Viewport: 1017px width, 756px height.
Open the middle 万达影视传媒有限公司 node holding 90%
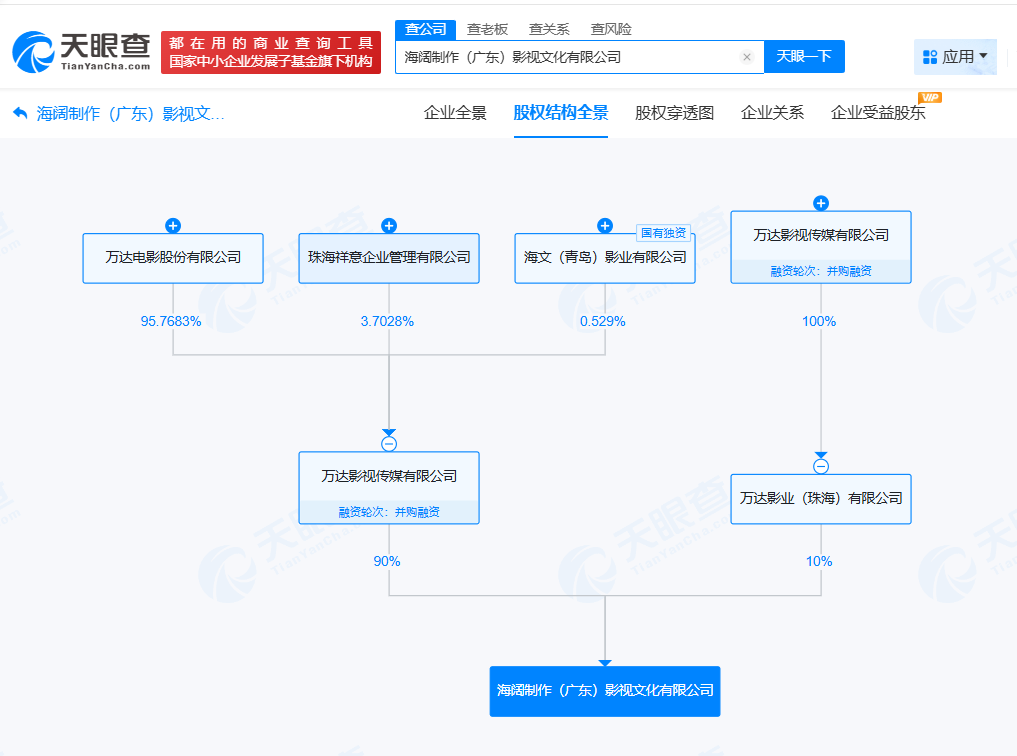(x=389, y=488)
